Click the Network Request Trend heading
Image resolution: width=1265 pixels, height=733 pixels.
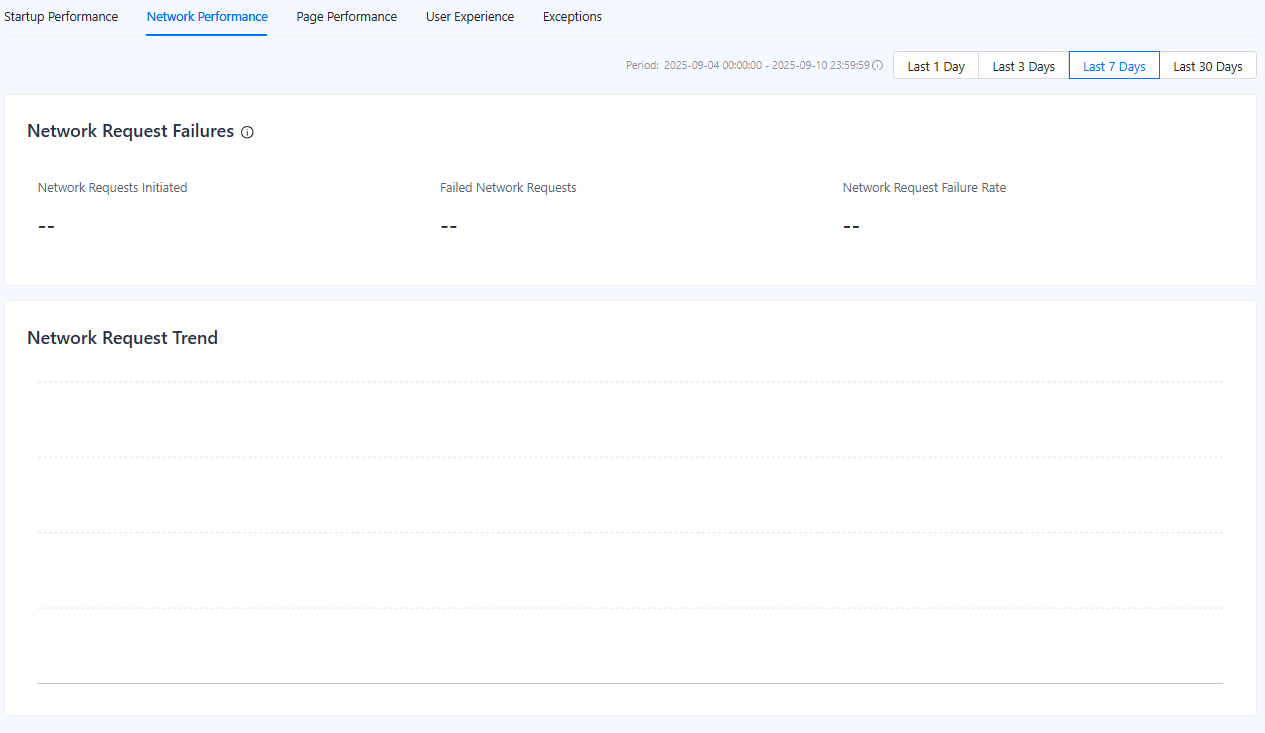(x=122, y=338)
